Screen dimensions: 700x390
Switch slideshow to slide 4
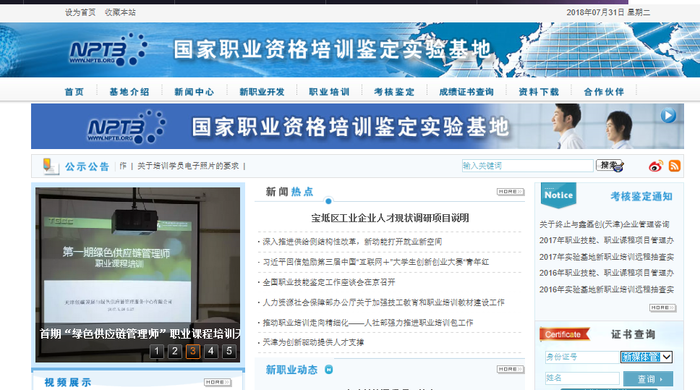pos(211,352)
